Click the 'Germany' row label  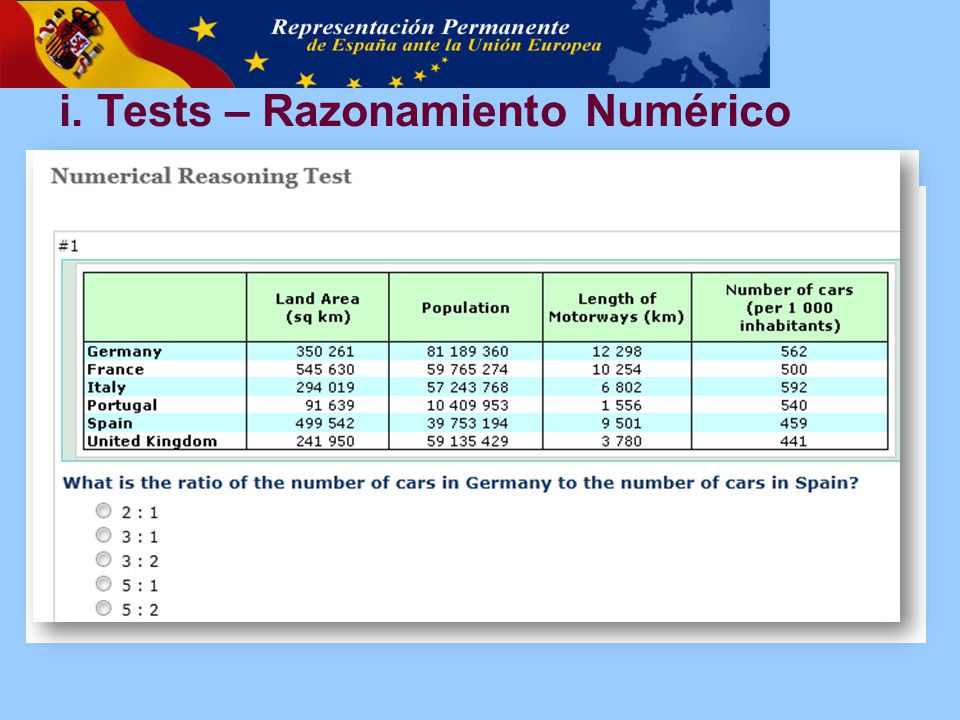coord(124,351)
